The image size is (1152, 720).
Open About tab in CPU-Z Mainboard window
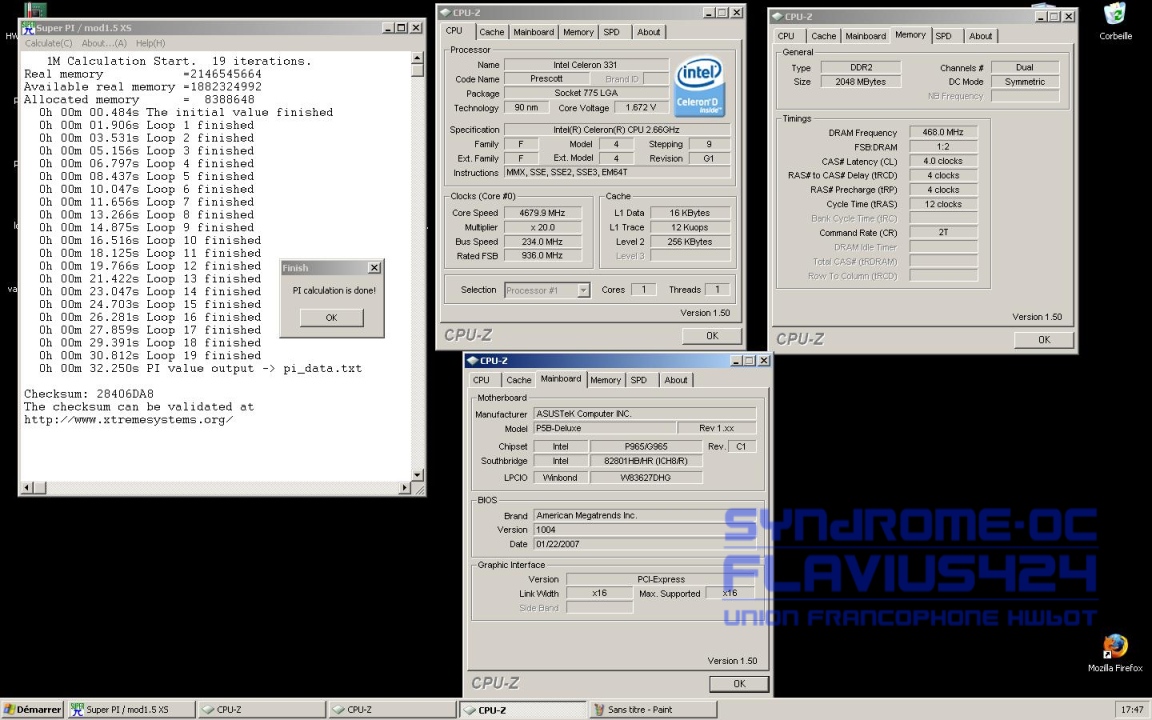[x=676, y=380]
